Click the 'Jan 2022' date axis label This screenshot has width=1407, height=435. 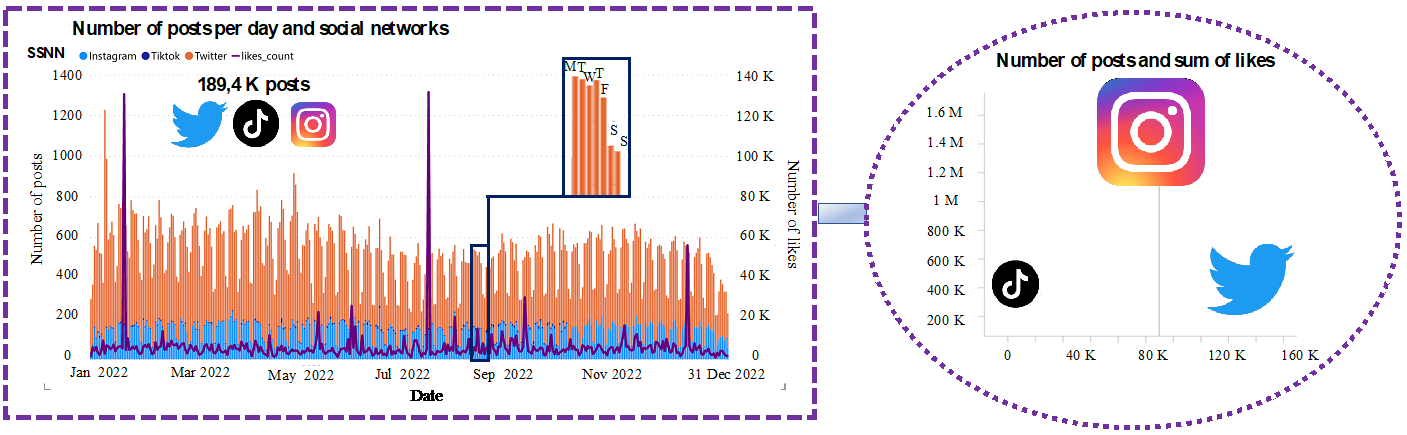[x=101, y=373]
